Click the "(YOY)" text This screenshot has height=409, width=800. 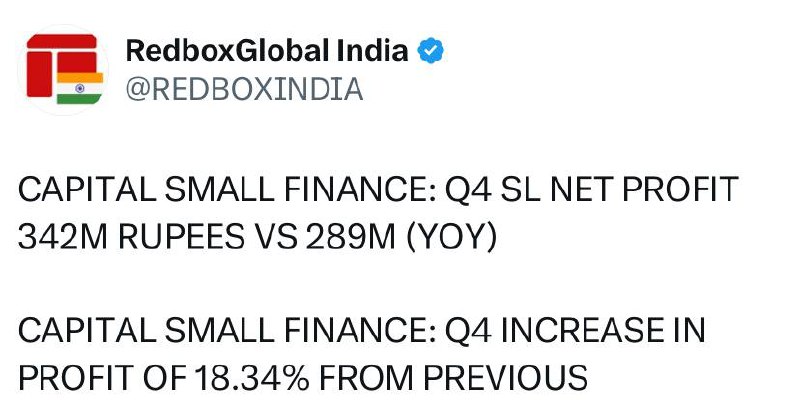(452, 238)
